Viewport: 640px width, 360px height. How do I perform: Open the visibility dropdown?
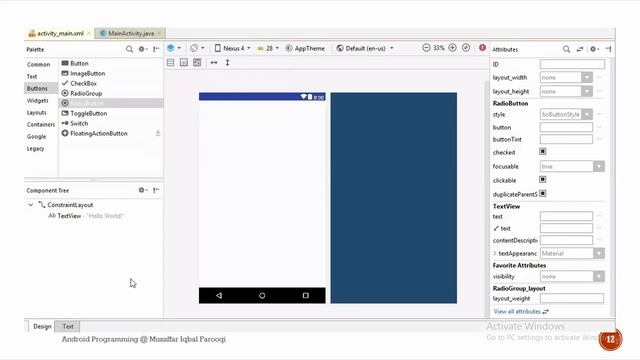point(599,276)
